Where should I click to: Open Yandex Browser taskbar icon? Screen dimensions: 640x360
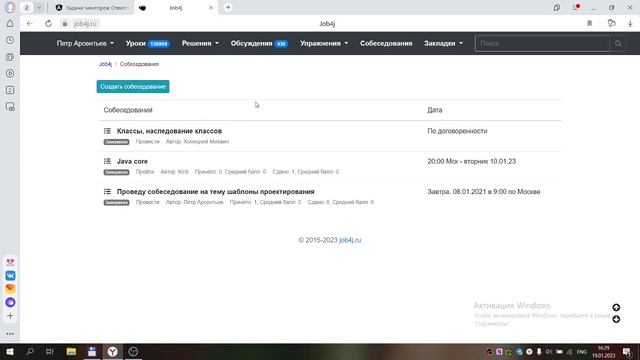point(113,351)
